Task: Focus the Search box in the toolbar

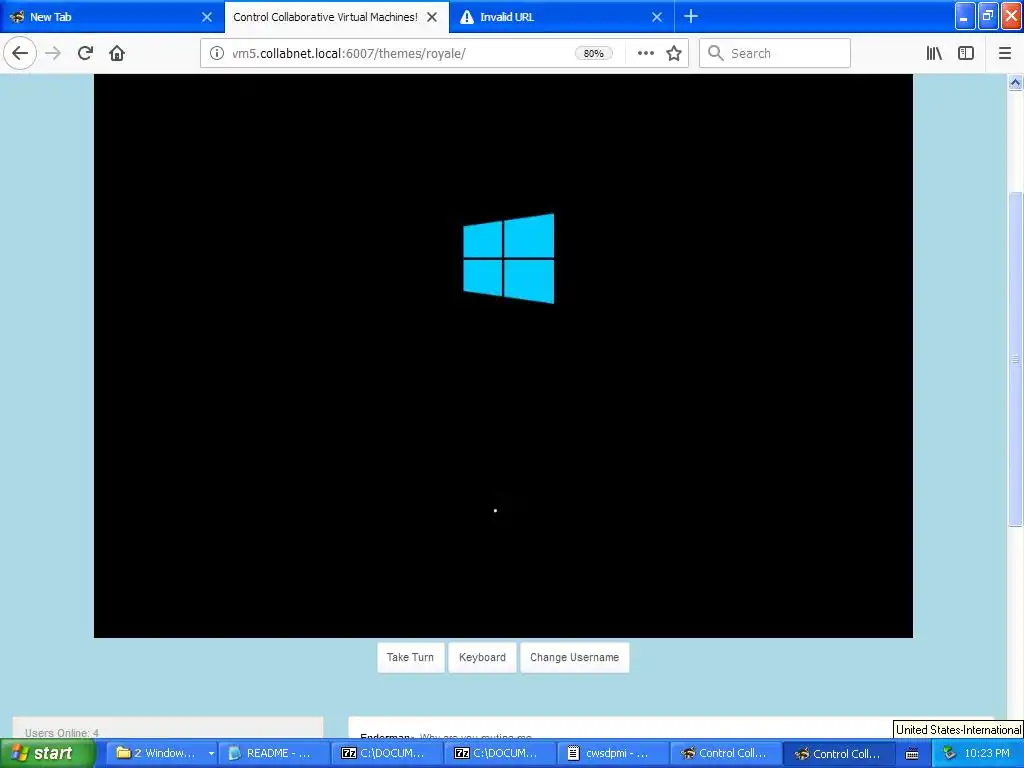Action: pyautogui.click(x=775, y=53)
